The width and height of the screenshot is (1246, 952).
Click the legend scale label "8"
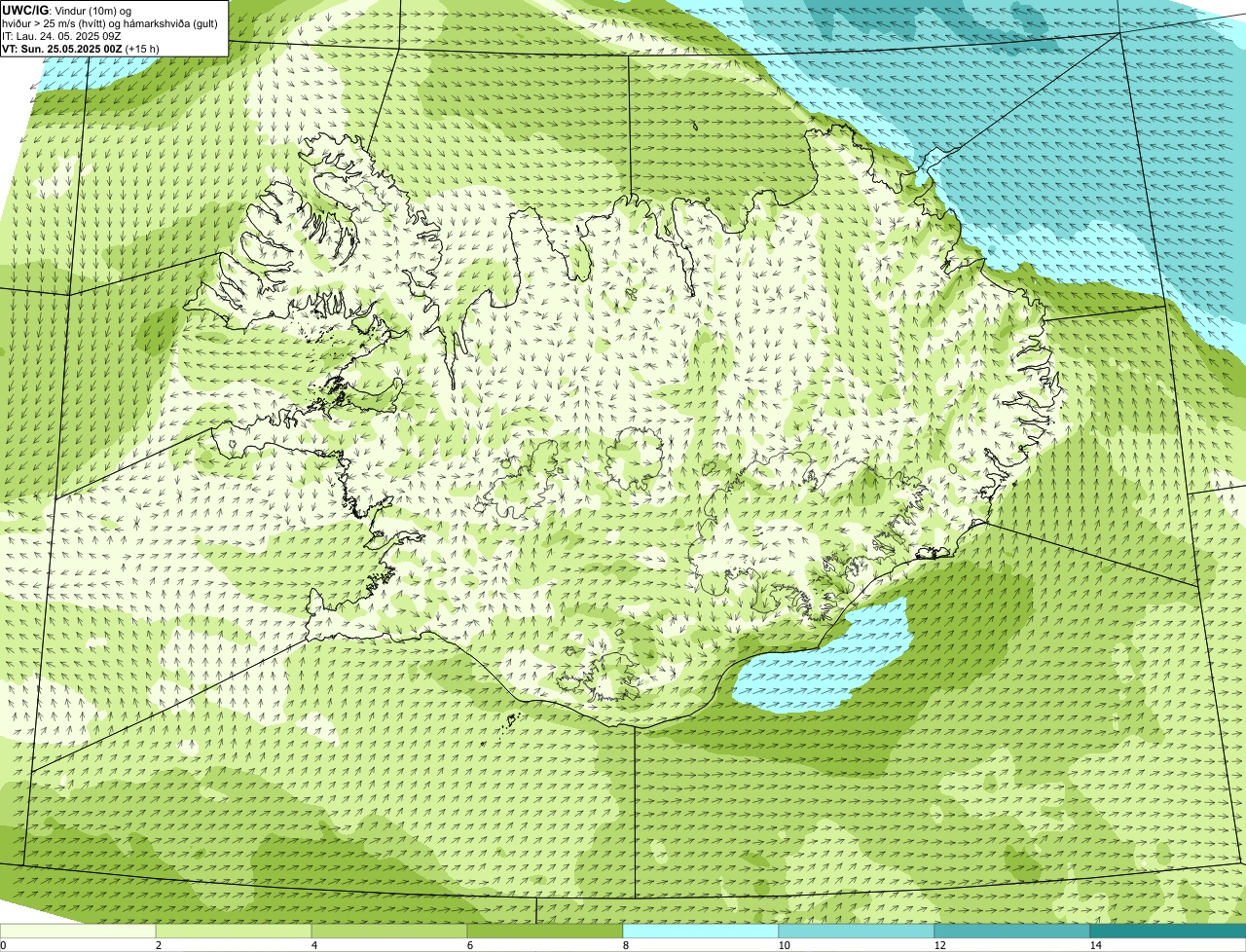625,945
